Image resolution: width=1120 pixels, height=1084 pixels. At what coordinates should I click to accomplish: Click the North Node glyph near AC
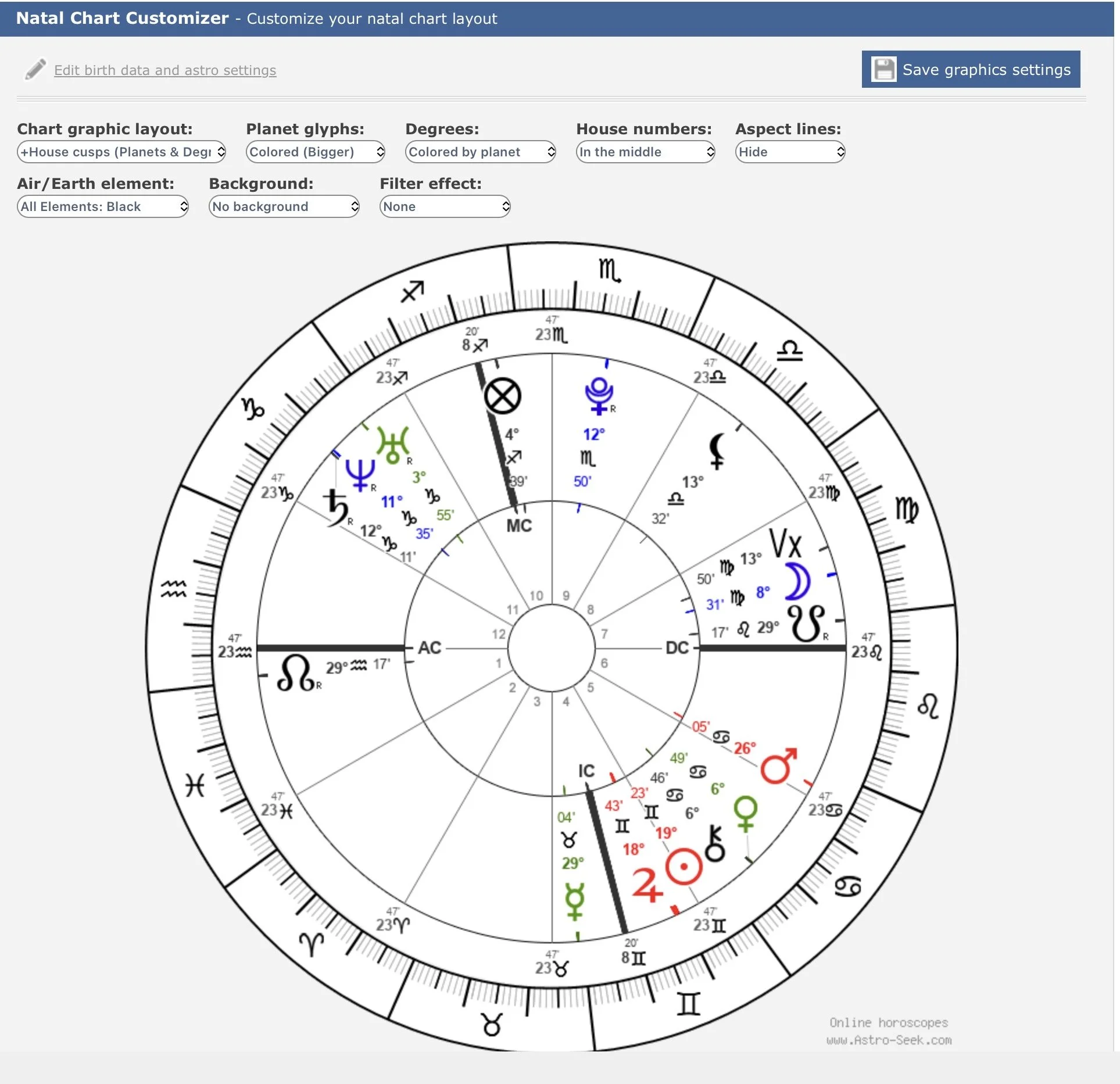(296, 673)
